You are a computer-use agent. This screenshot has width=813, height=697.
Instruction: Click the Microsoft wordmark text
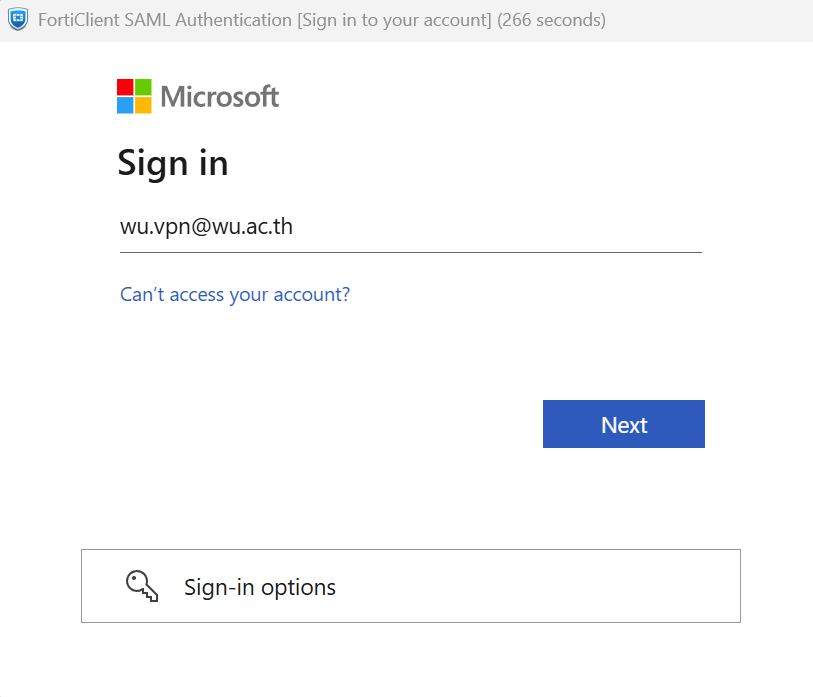point(220,97)
